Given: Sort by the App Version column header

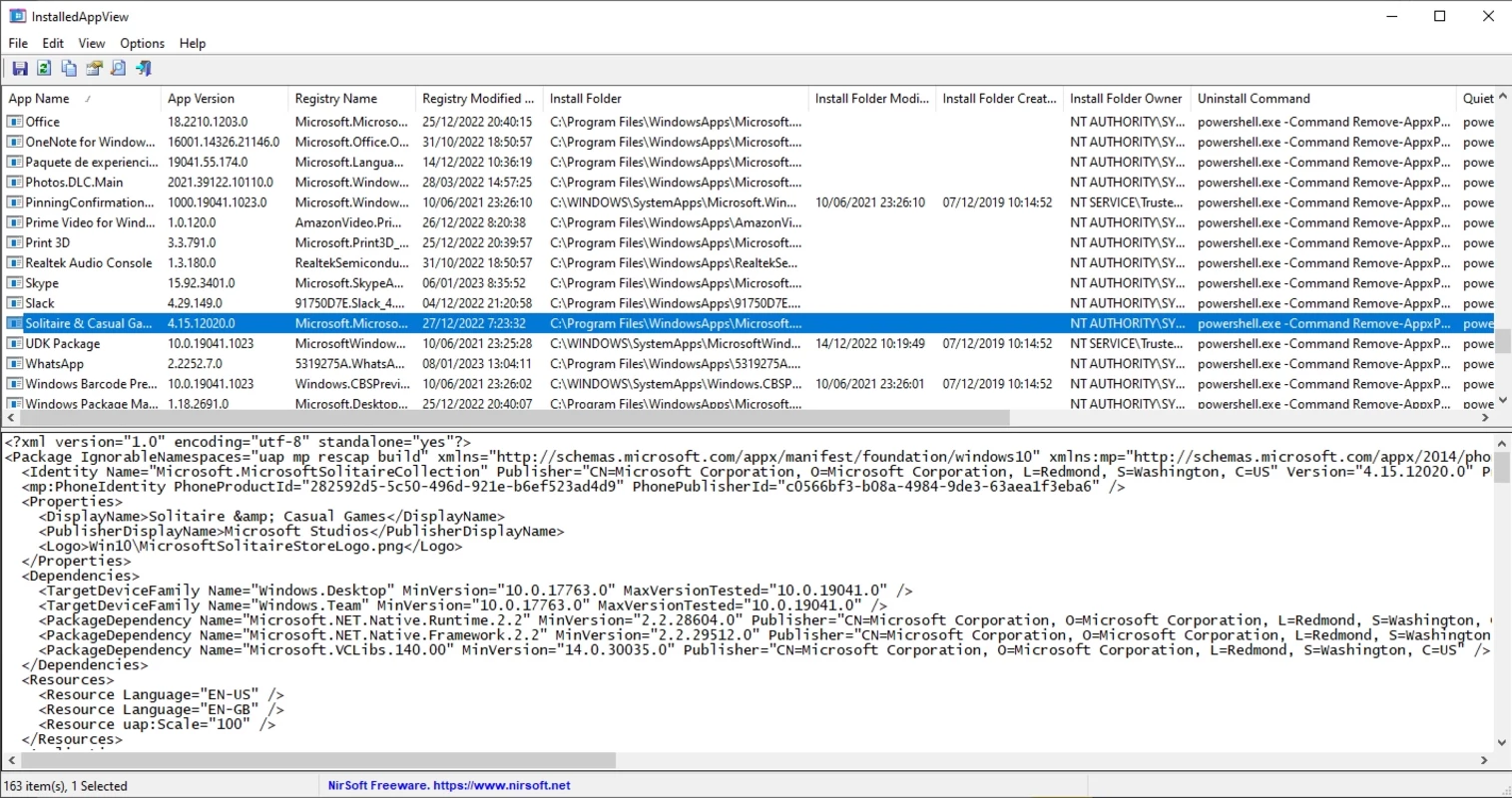Looking at the screenshot, I should (x=224, y=99).
